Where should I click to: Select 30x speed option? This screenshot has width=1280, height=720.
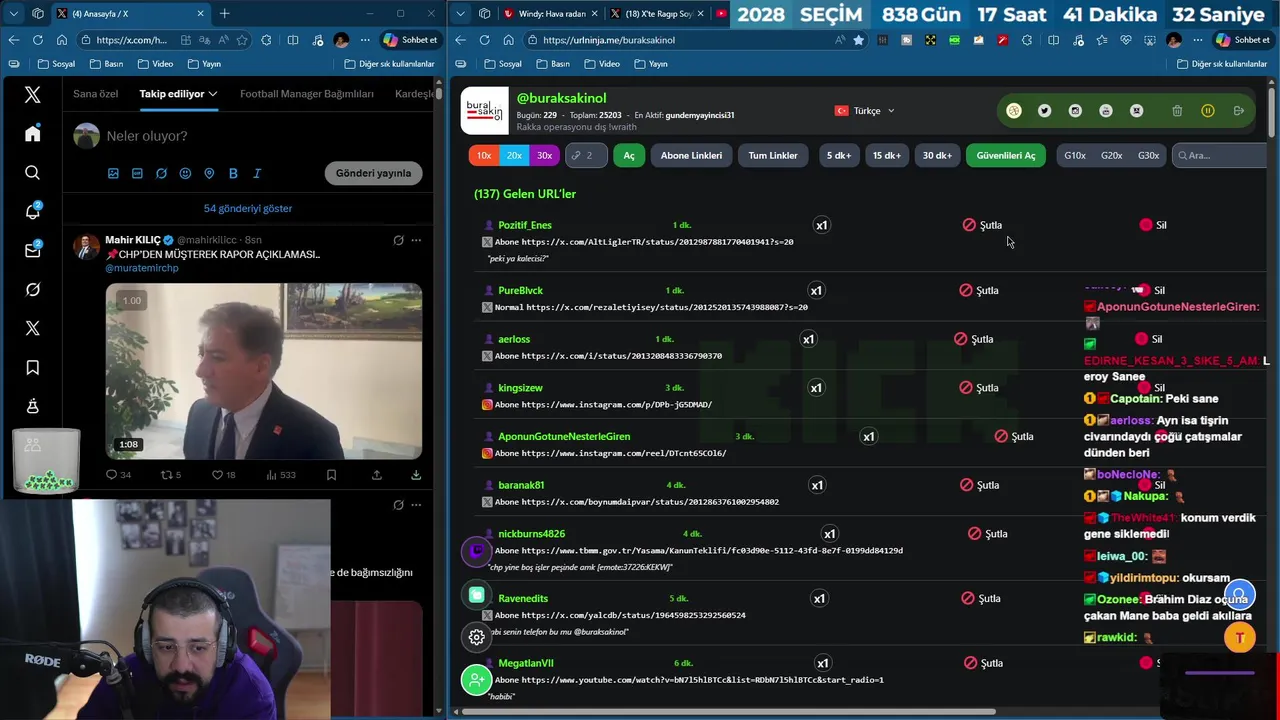[x=544, y=156]
